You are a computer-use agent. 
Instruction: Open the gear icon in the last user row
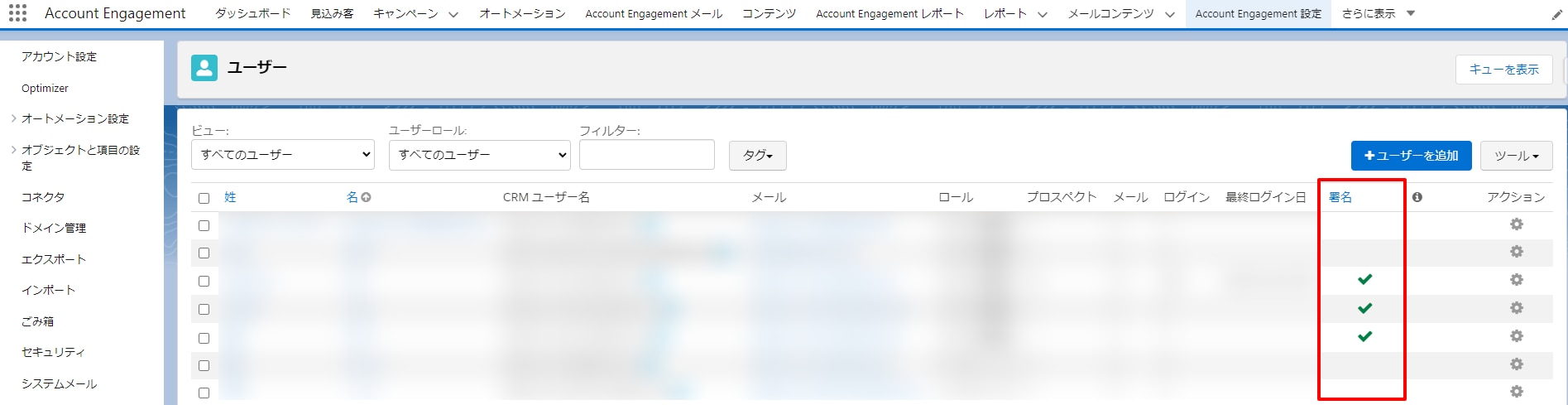tap(1516, 392)
